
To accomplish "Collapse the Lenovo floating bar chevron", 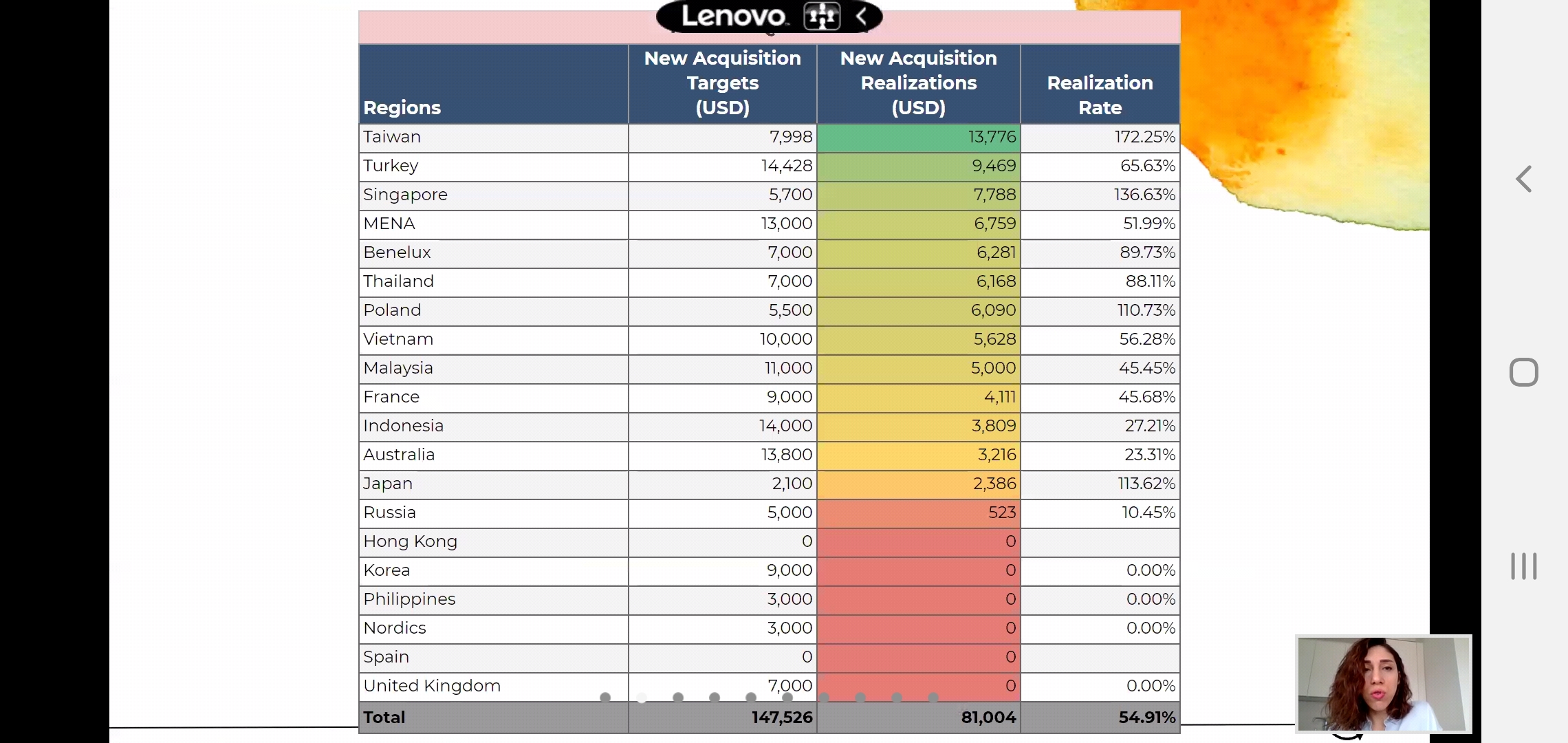I will click(x=861, y=16).
